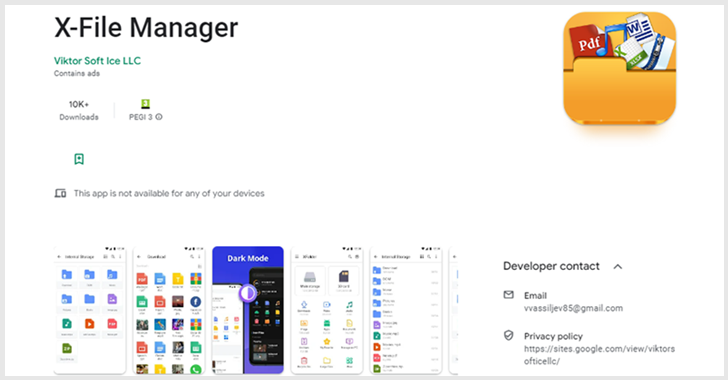Open PEGI 3 info circle icon
728x380 pixels.
pos(159,117)
